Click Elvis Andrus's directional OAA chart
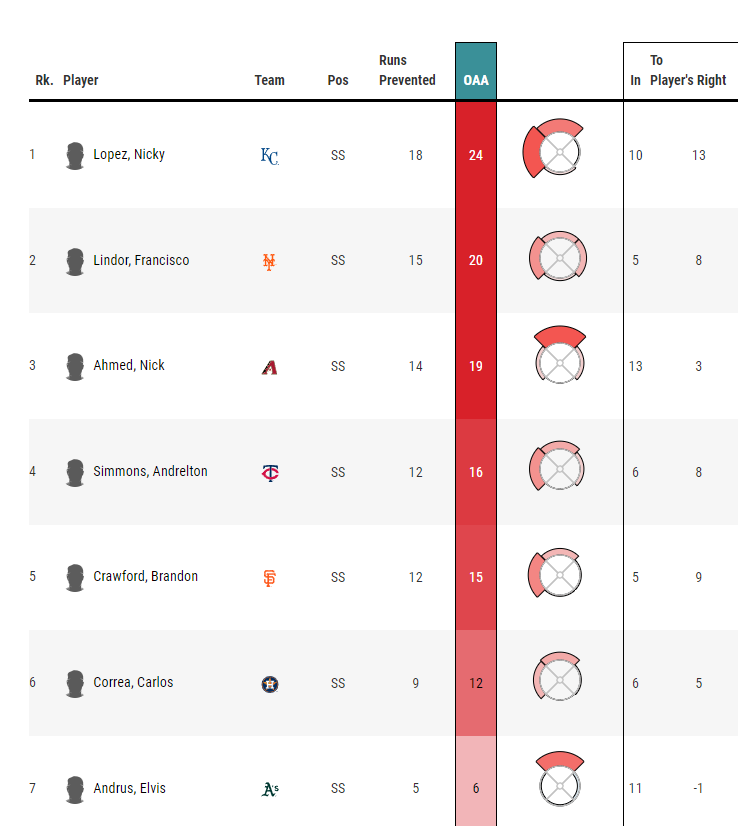This screenshot has height=826, width=738. pyautogui.click(x=559, y=779)
